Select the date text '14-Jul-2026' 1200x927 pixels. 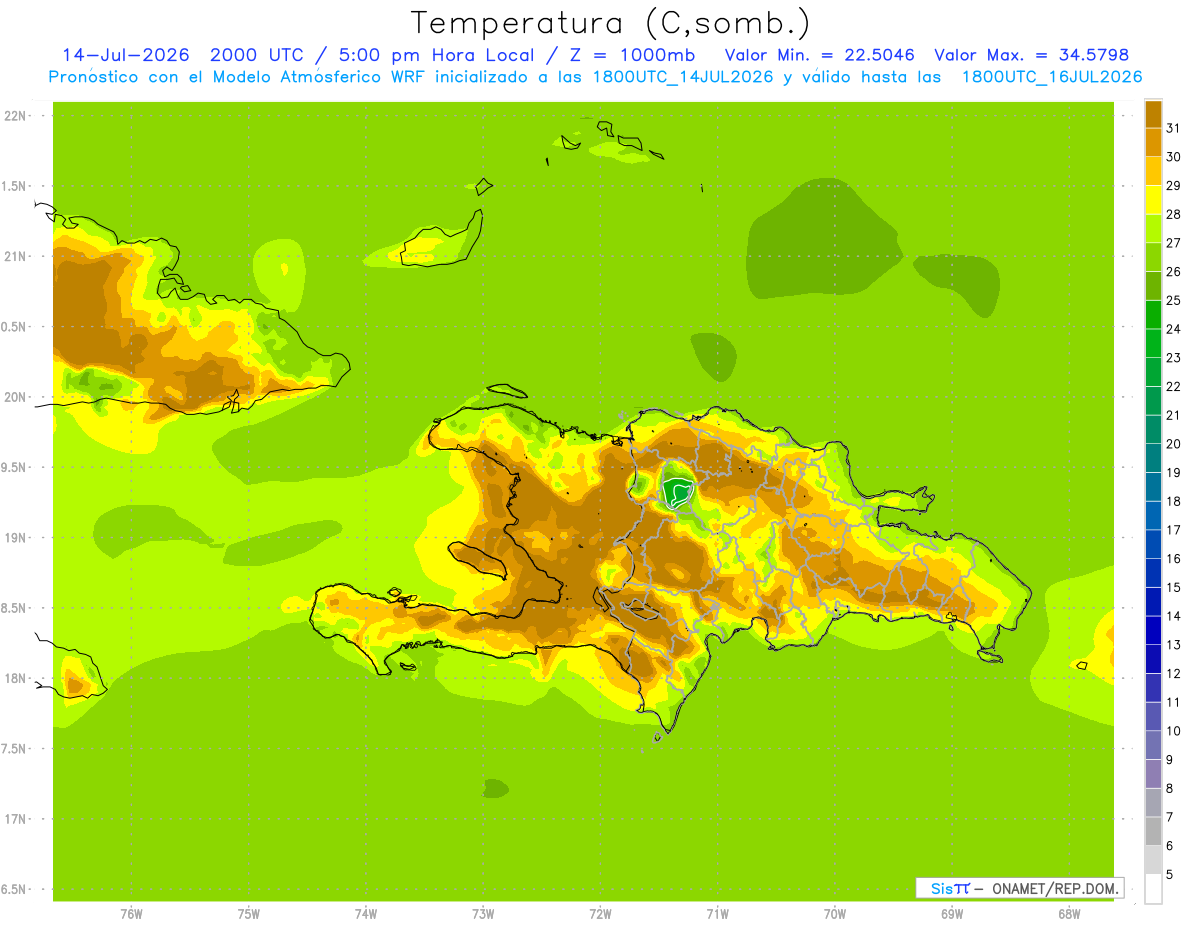(126, 55)
